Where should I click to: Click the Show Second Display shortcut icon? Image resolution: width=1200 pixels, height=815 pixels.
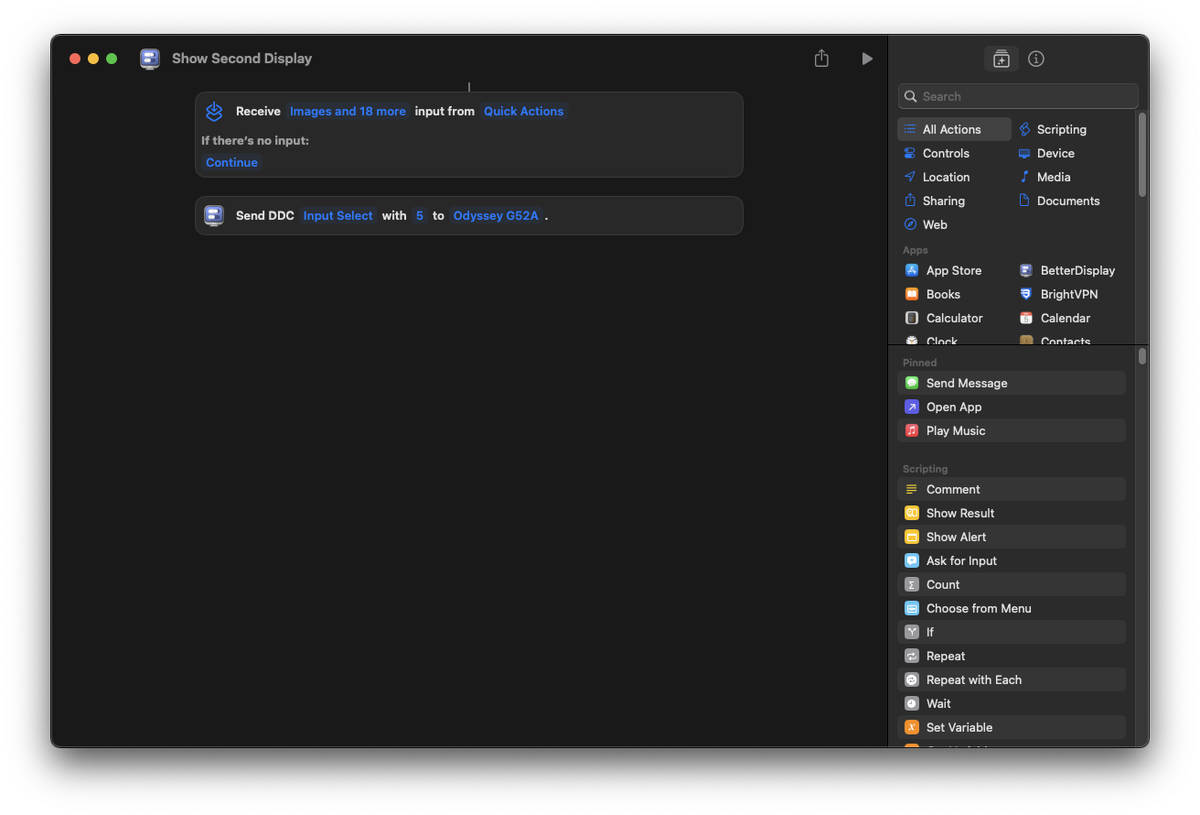coord(150,59)
